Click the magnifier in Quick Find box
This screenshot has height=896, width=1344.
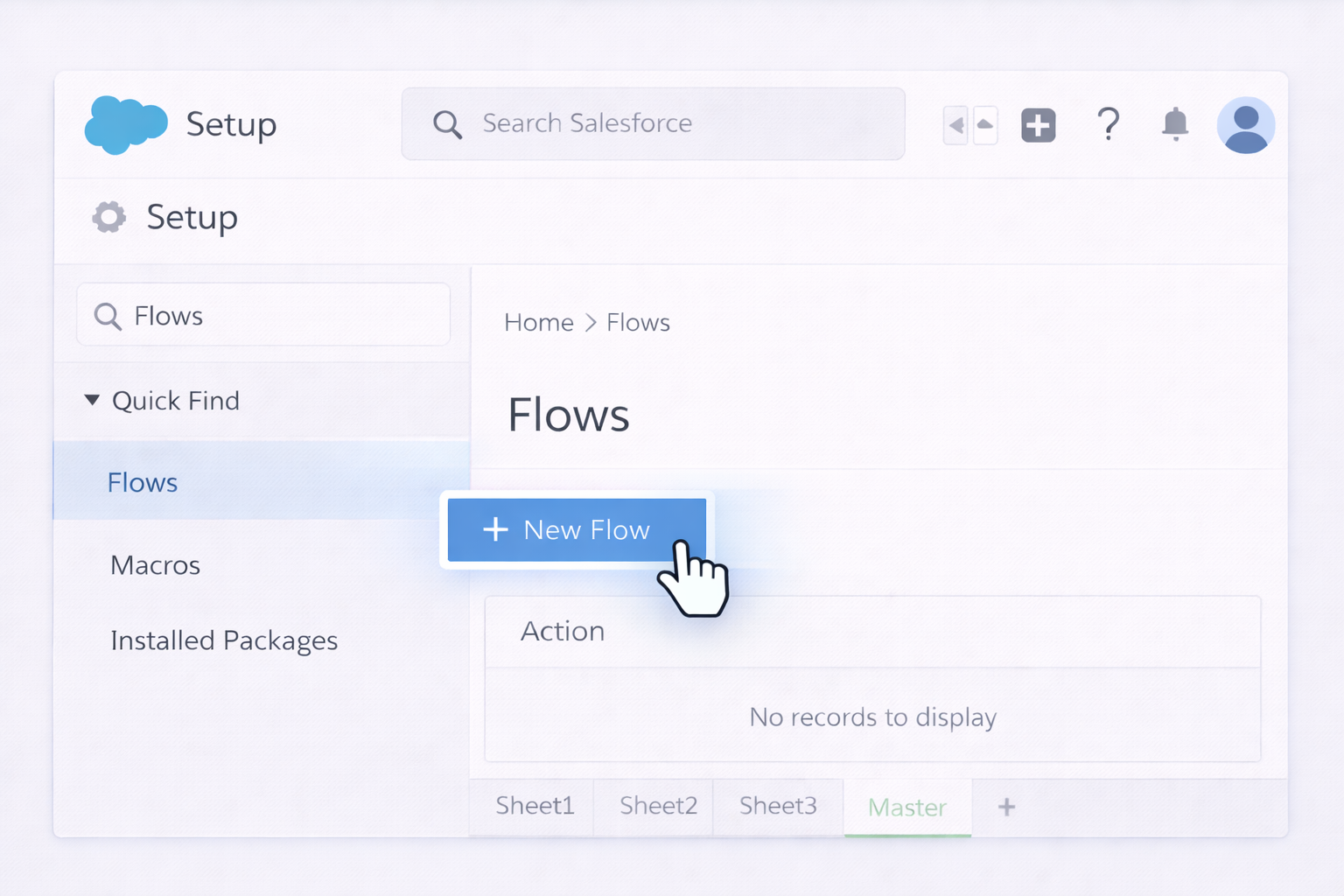pos(108,316)
